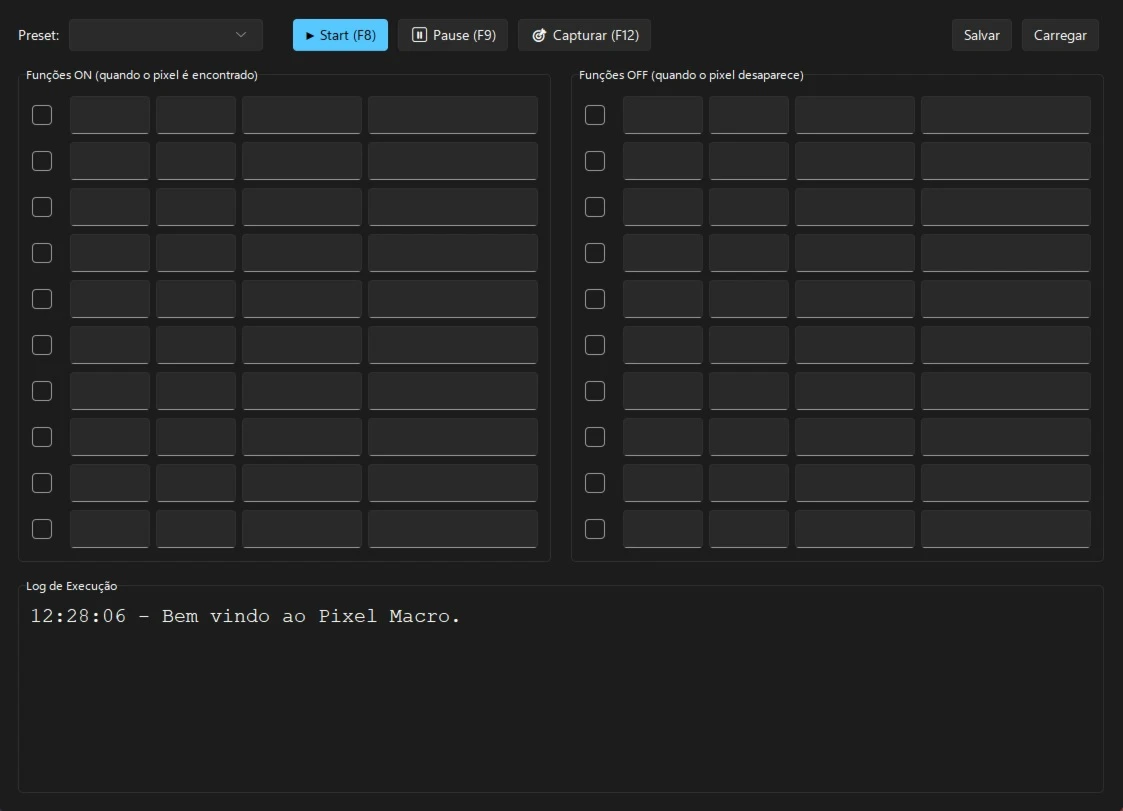This screenshot has width=1123, height=811.
Task: Click widest field in first Funções ON row
Action: point(452,115)
